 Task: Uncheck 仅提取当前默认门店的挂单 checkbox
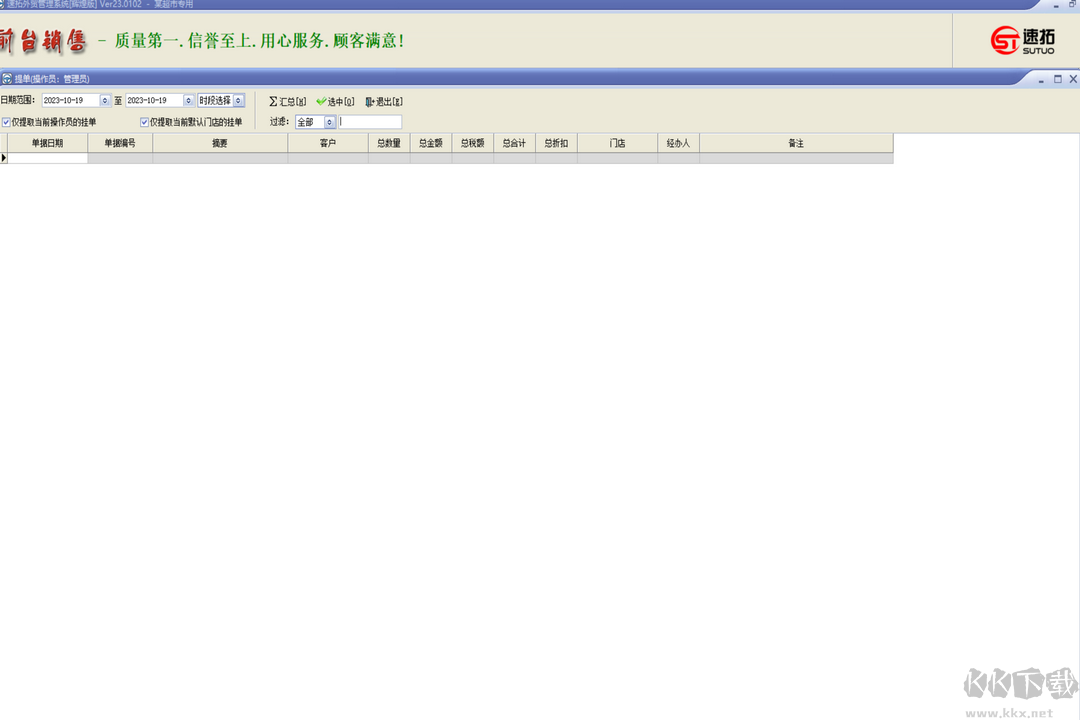point(144,122)
